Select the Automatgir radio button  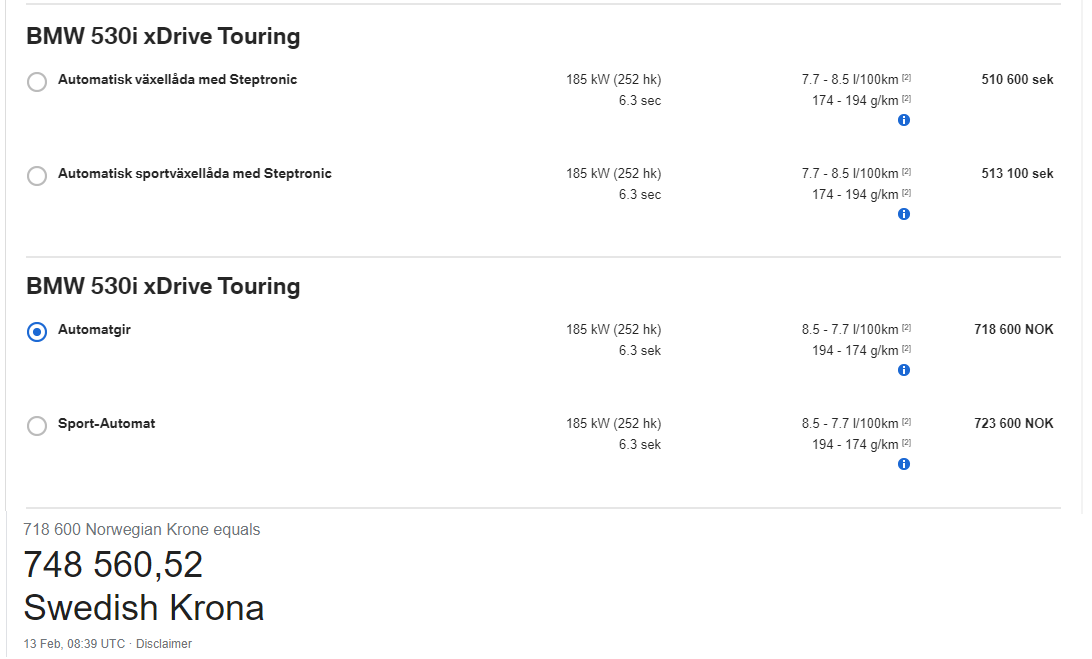point(37,332)
